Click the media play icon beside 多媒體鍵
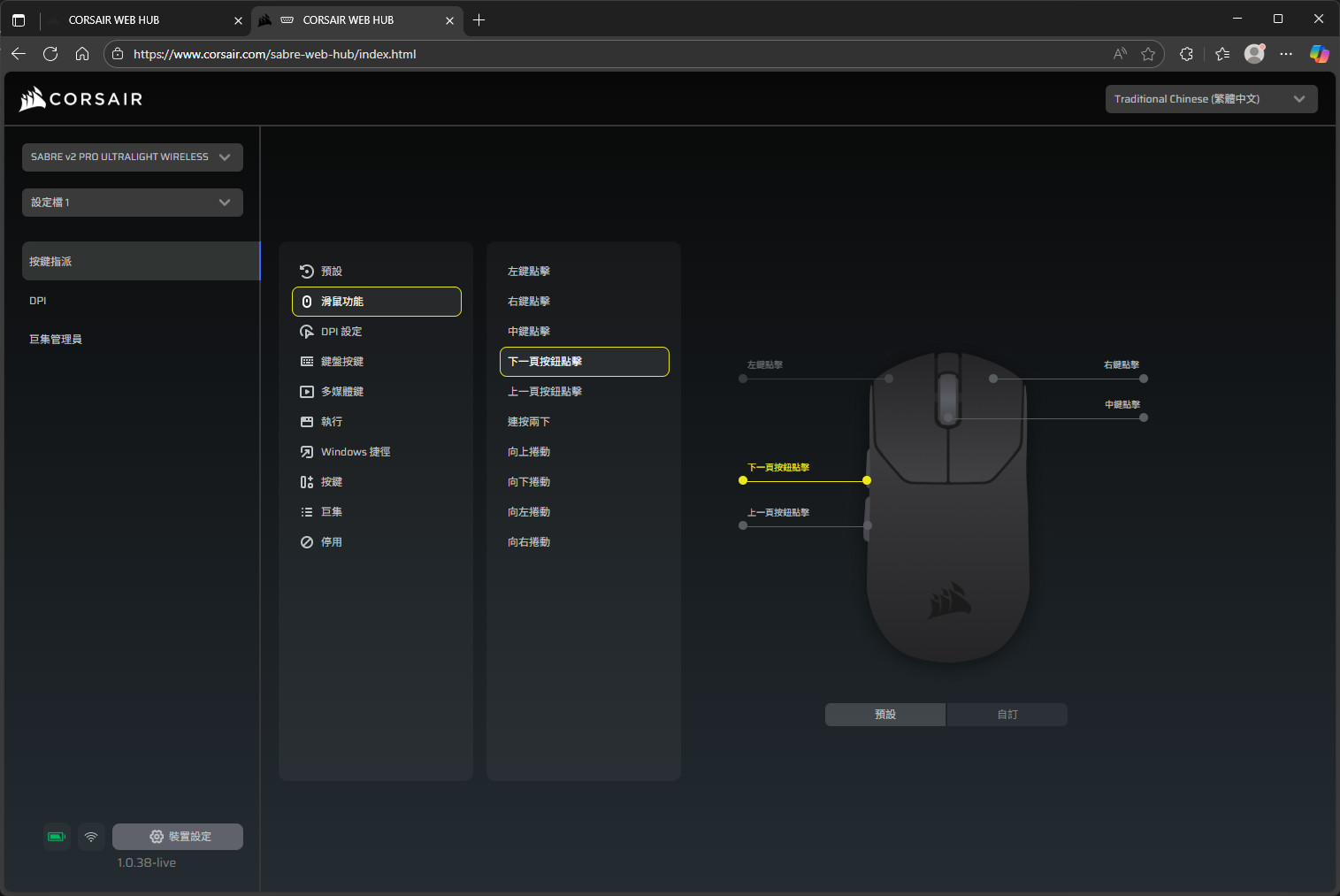1340x896 pixels. [307, 392]
